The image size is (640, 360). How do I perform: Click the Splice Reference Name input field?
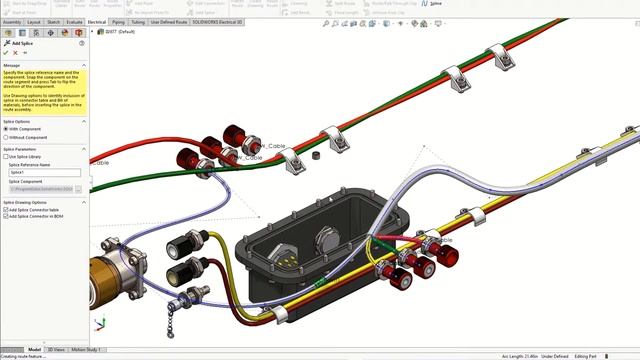(44, 173)
